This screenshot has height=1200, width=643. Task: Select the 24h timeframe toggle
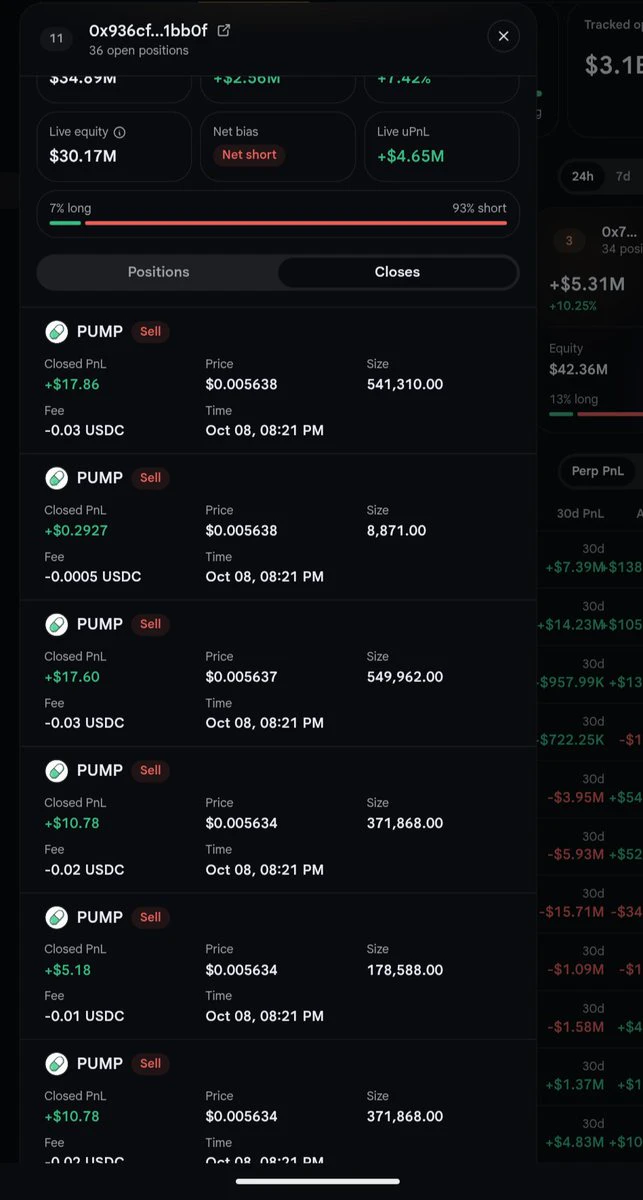(x=582, y=176)
